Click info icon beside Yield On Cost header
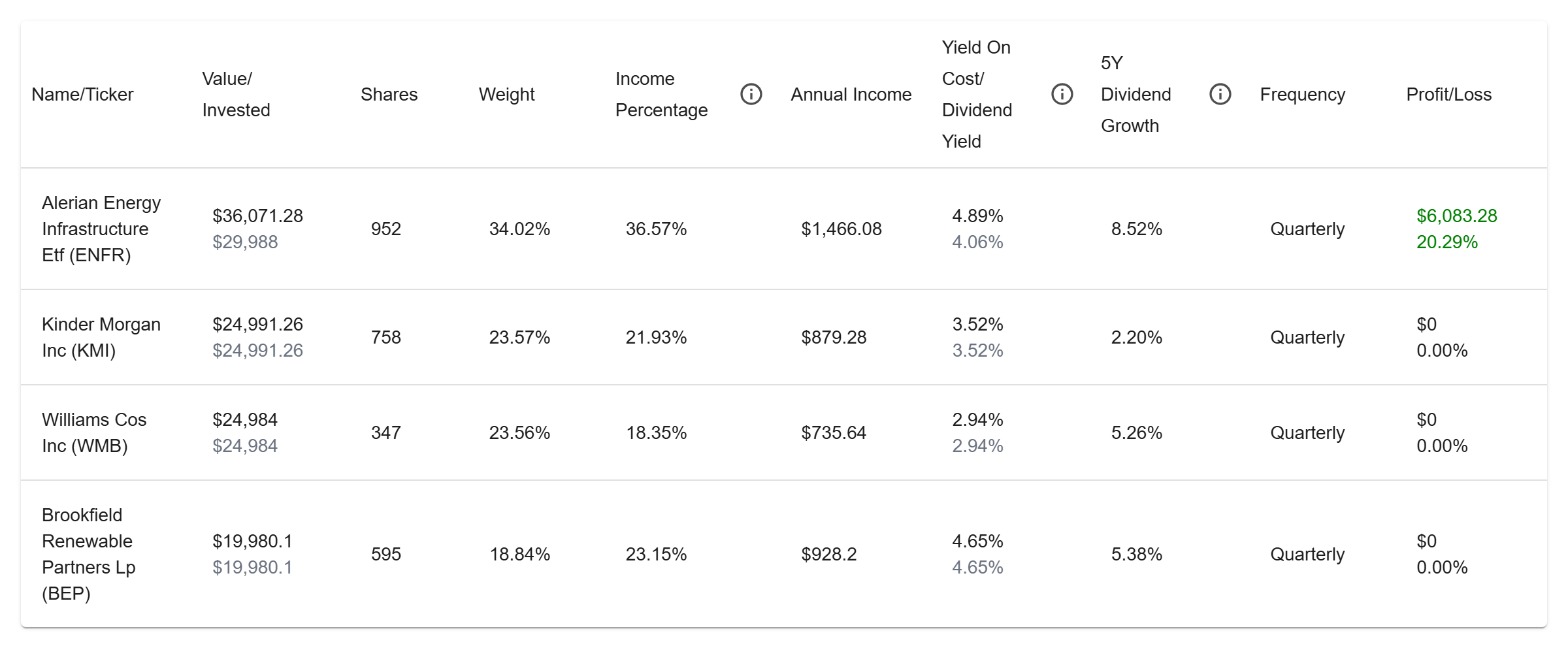Image resolution: width=1568 pixels, height=648 pixels. click(x=1062, y=95)
